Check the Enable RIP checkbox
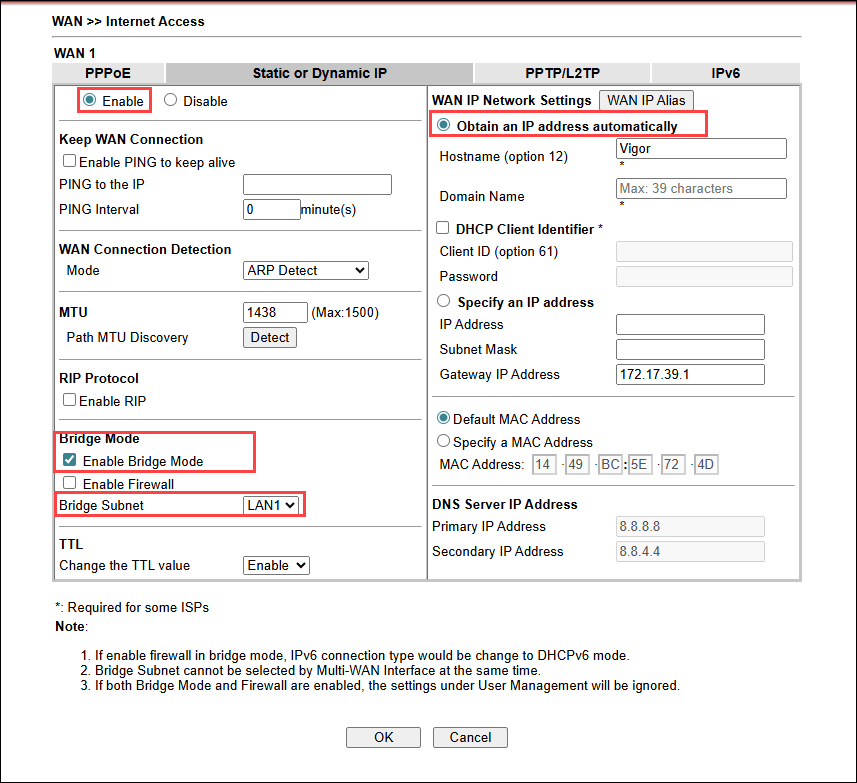The height and width of the screenshot is (783, 857). coord(70,401)
